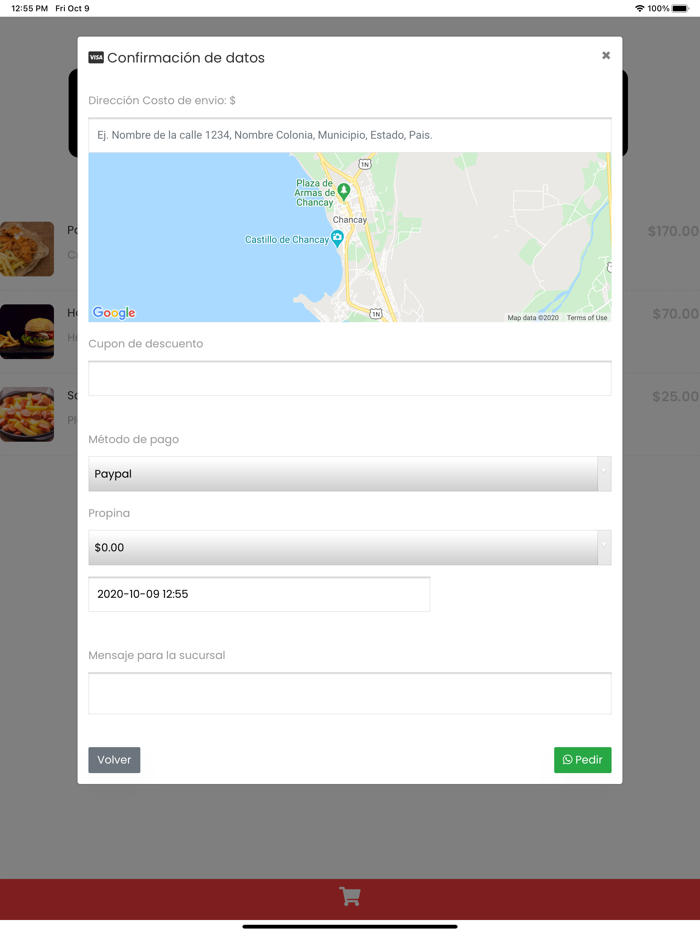Open the shopping cart icon in bottom bar

[x=350, y=896]
